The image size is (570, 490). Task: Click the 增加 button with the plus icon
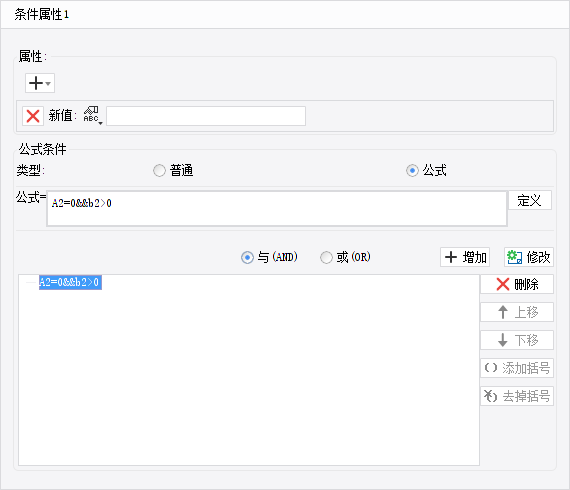465,257
